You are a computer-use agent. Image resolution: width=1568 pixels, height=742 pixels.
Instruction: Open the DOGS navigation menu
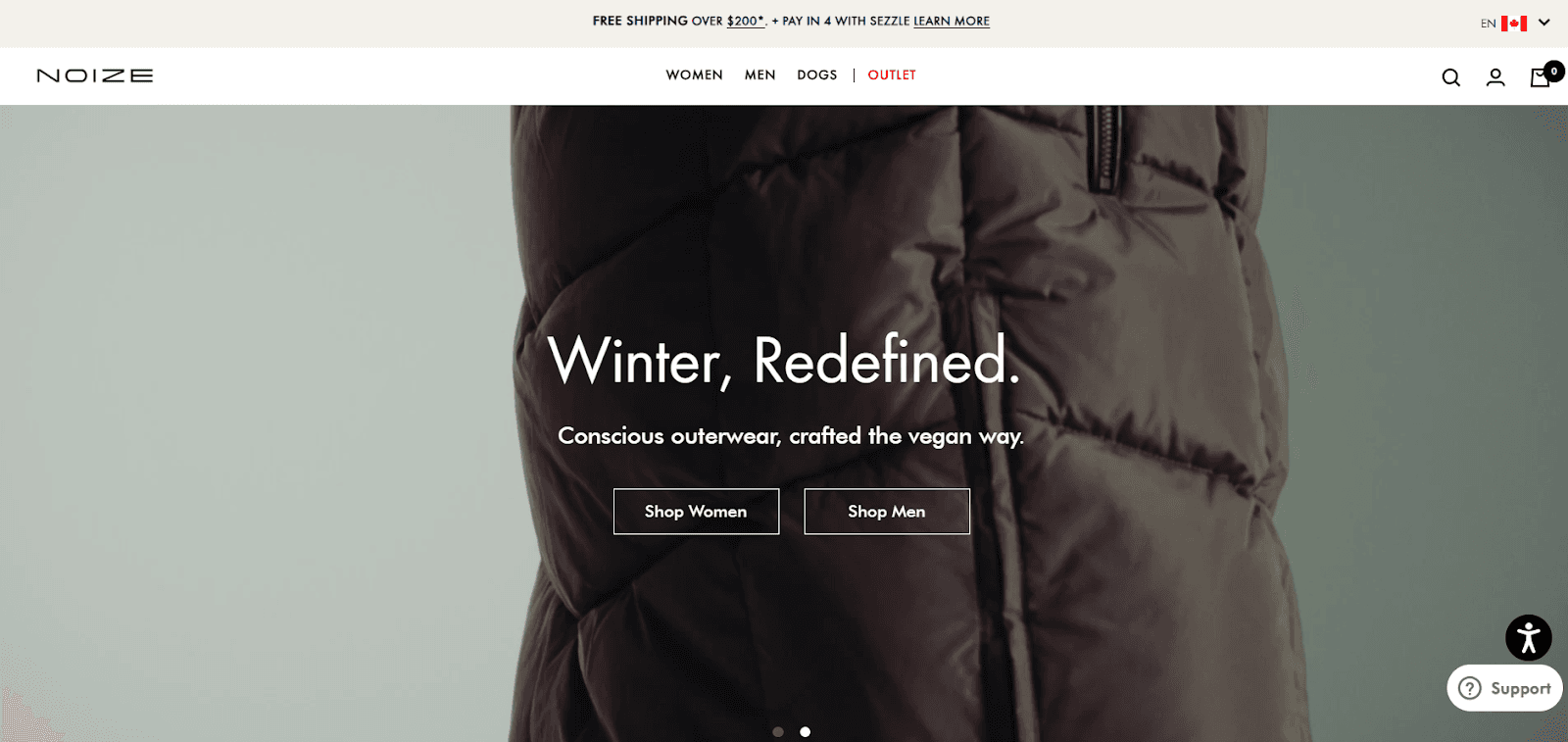point(817,75)
